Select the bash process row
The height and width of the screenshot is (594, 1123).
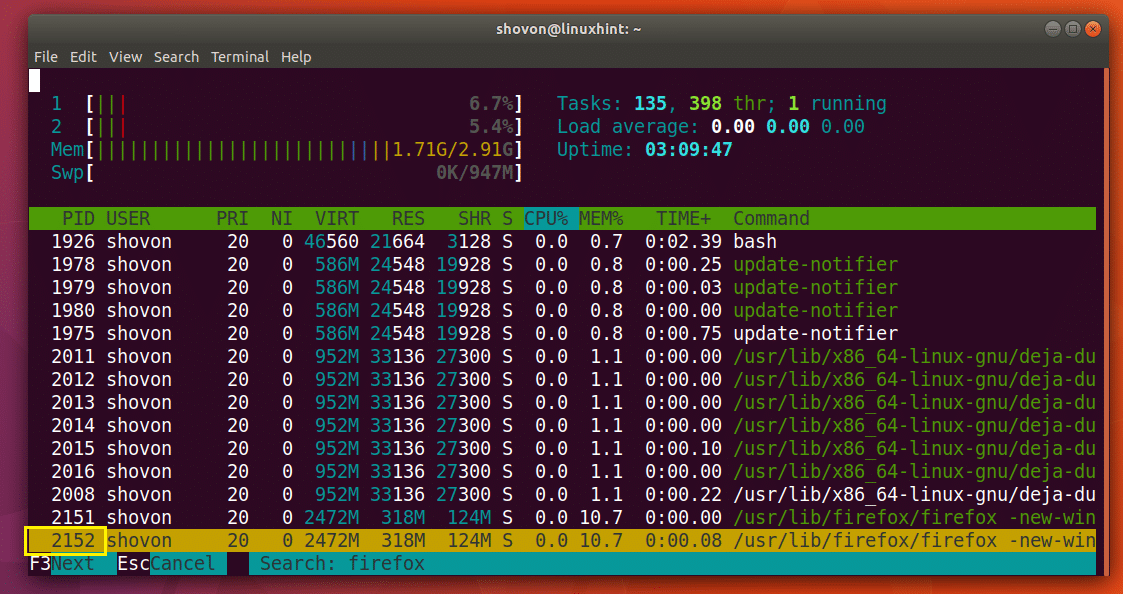click(562, 241)
